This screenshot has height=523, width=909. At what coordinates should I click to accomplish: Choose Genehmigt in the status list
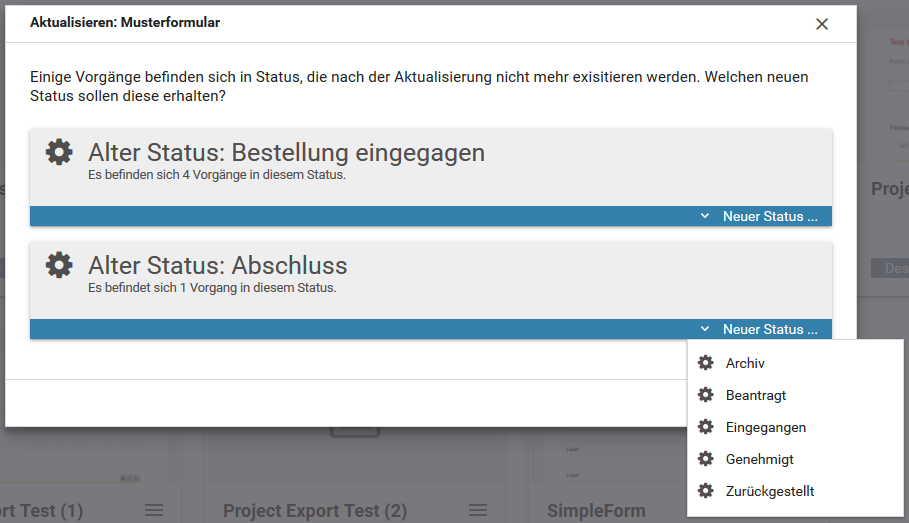point(759,459)
